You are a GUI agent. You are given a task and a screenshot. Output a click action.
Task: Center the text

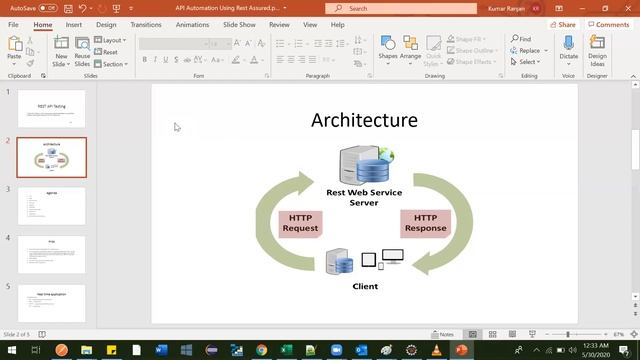[291, 60]
